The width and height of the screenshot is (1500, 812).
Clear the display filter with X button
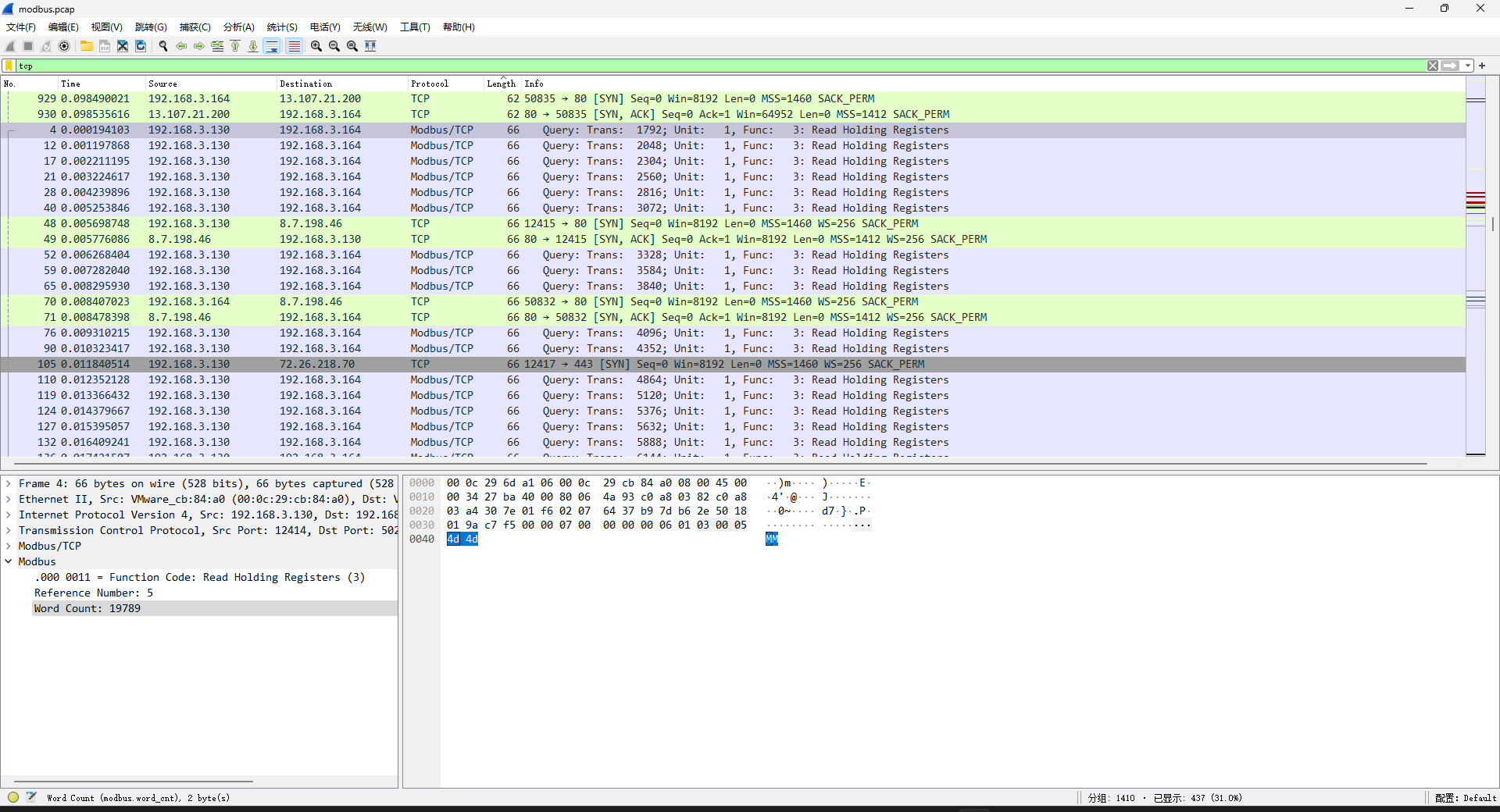pyautogui.click(x=1432, y=66)
